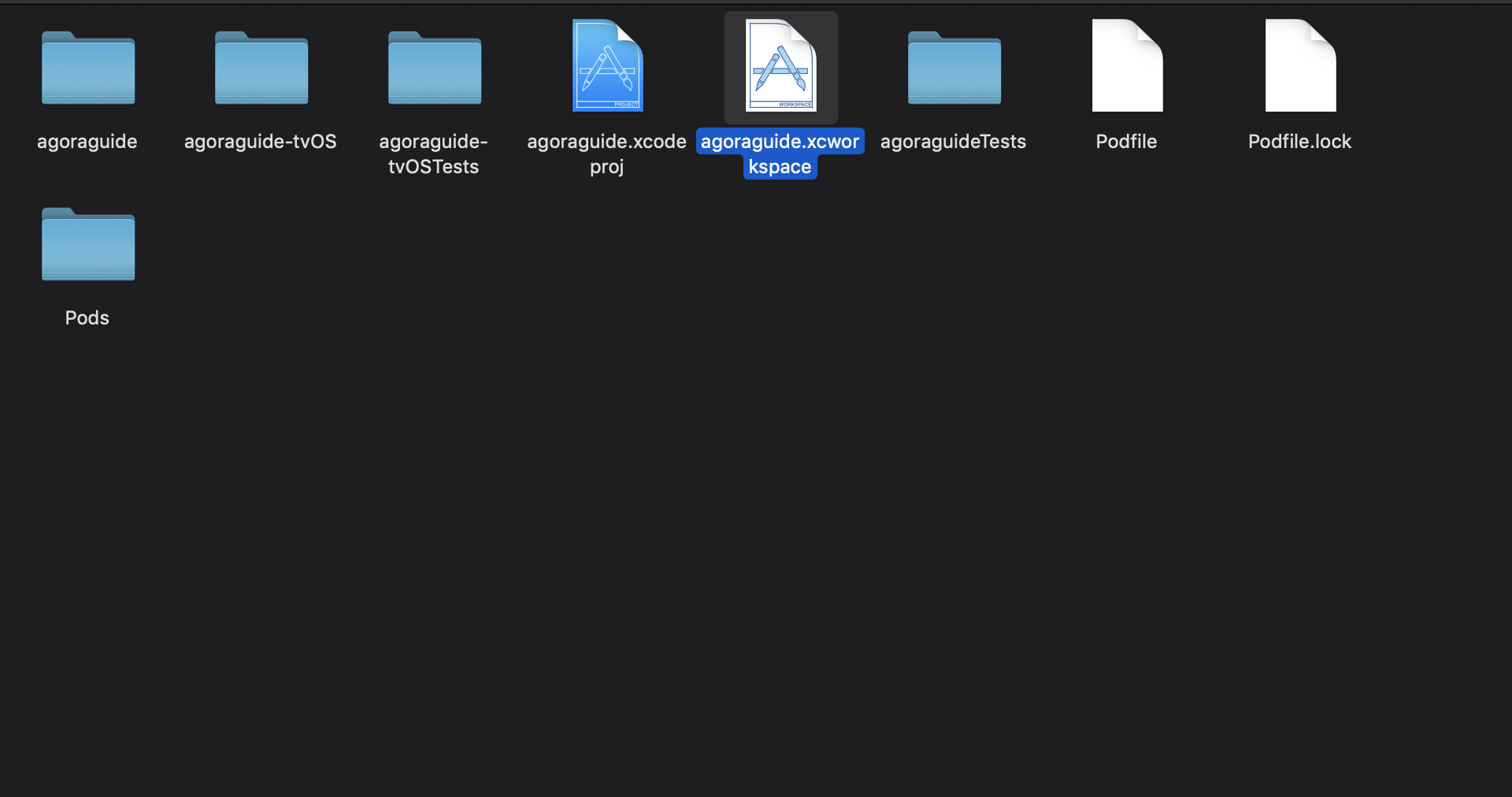
Task: Select the agoraguide.xcworkspace workspace file icon
Action: [780, 65]
